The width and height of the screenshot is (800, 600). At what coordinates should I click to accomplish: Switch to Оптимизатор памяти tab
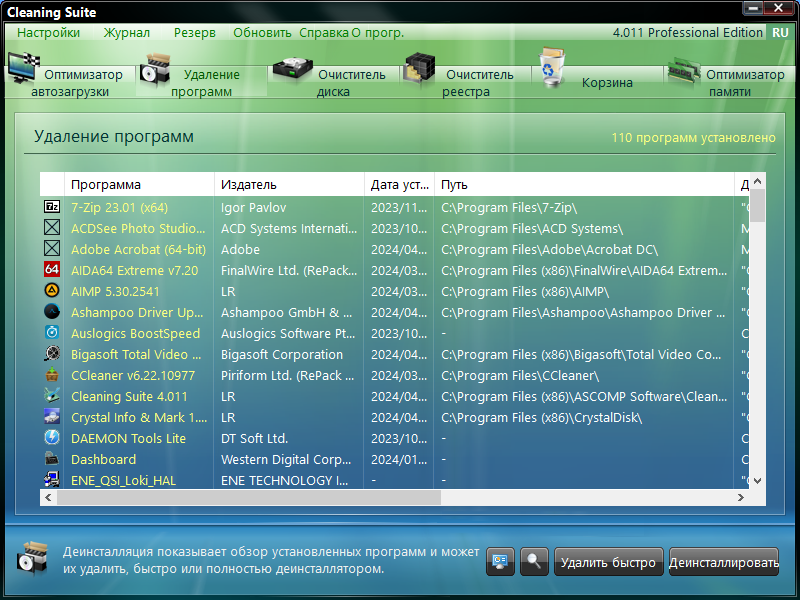point(730,82)
